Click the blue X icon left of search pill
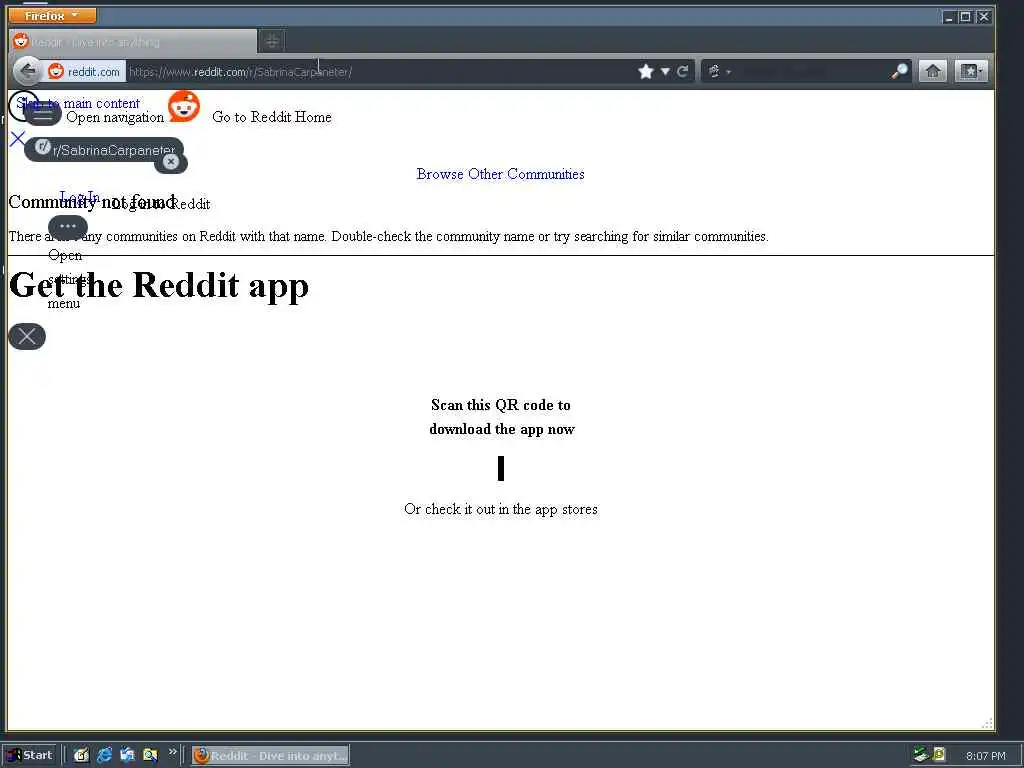Viewport: 1024px width, 768px height. [18, 138]
